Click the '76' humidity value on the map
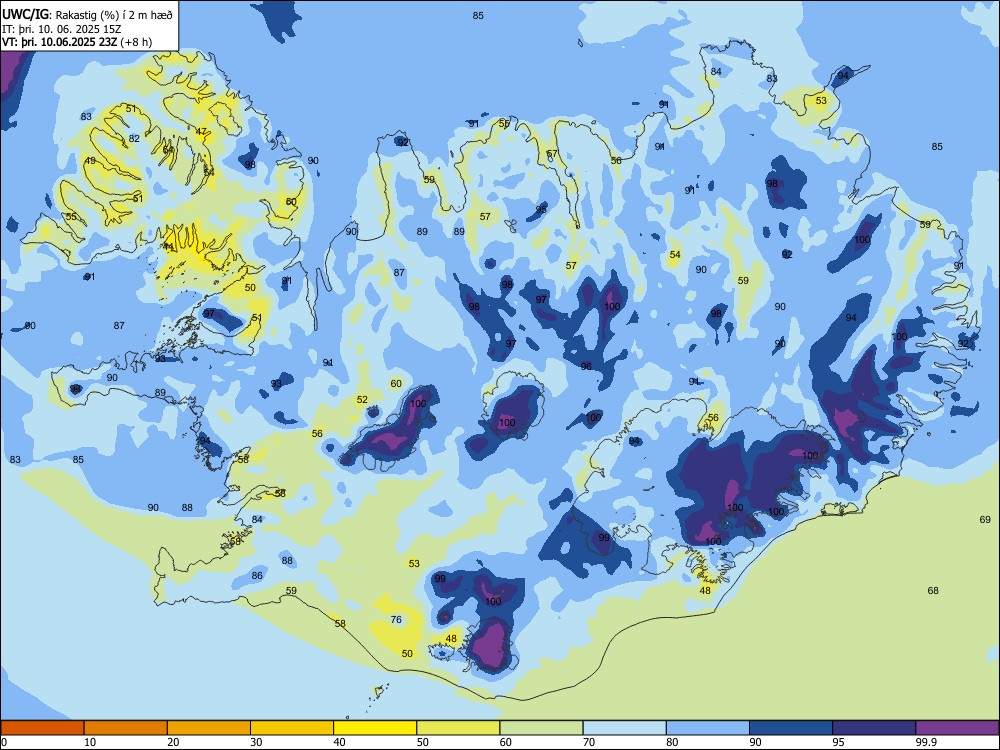The height and width of the screenshot is (750, 1000). coord(396,619)
